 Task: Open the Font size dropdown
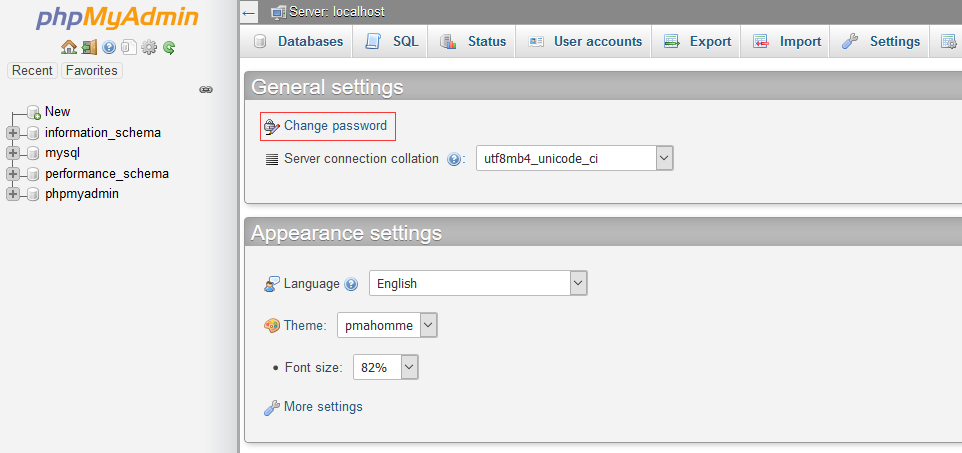point(386,367)
